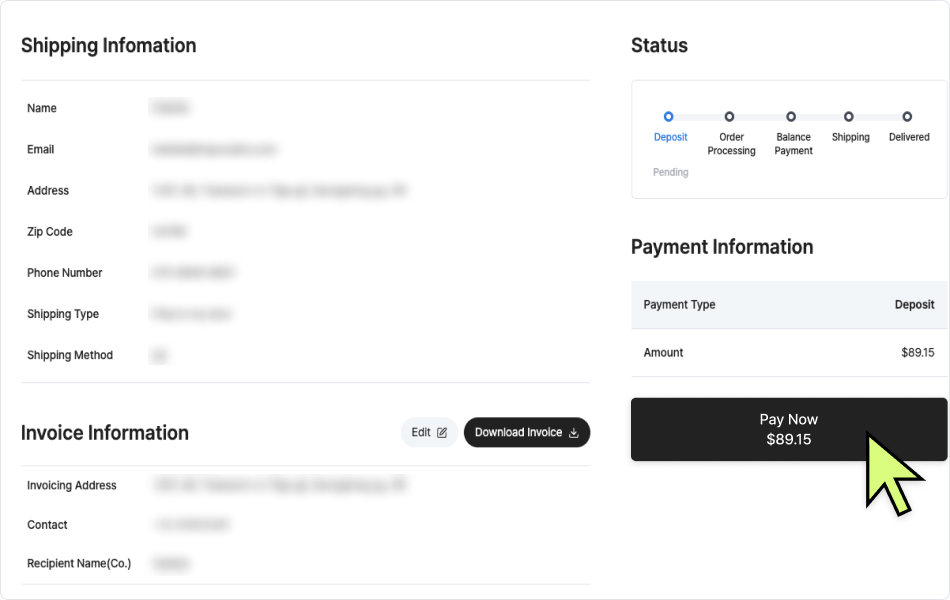Screen dimensions: 950x600
Task: Open the Edit invoice button
Action: pyautogui.click(x=429, y=433)
